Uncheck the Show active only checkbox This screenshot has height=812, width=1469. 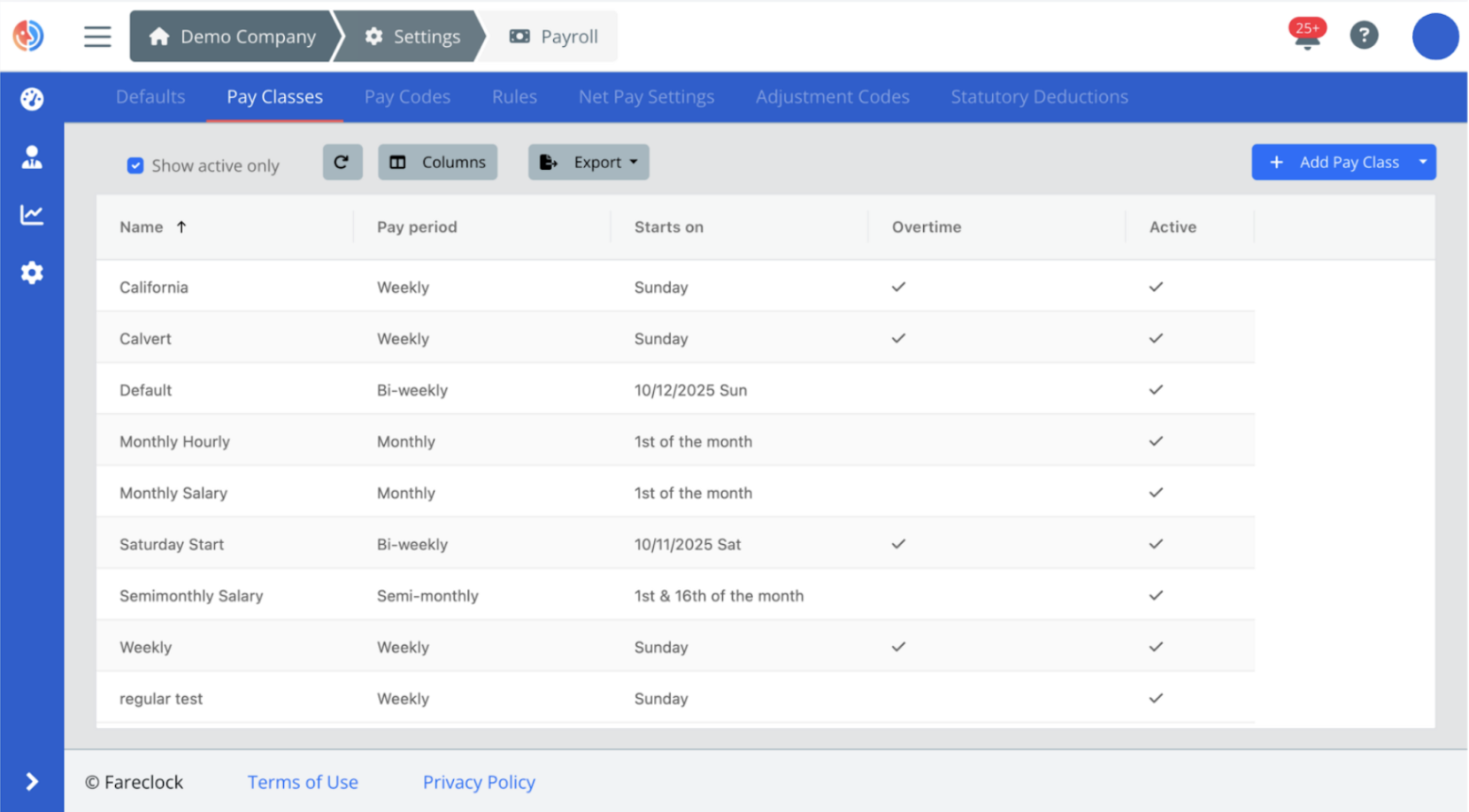135,165
